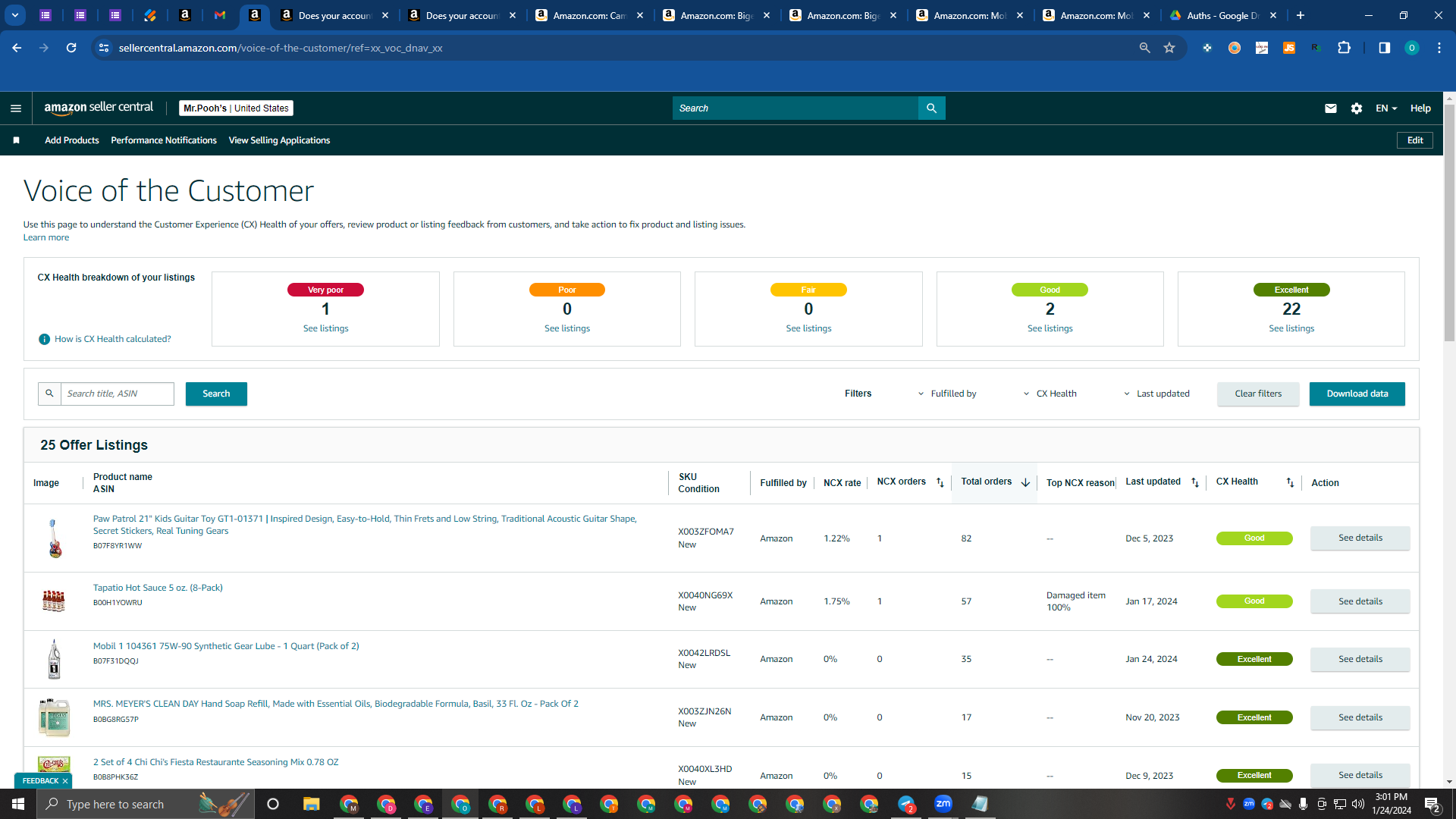Click the browser back arrow
This screenshot has height=819, width=1456.
(x=17, y=48)
